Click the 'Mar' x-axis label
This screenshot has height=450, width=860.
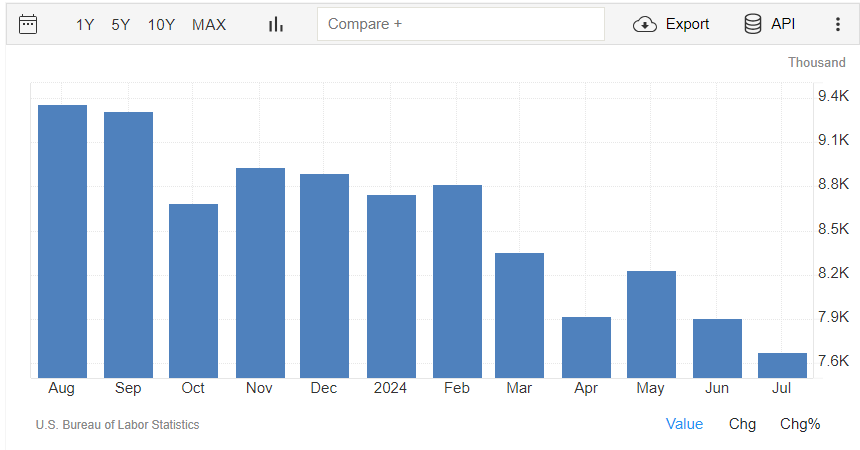[x=519, y=388]
